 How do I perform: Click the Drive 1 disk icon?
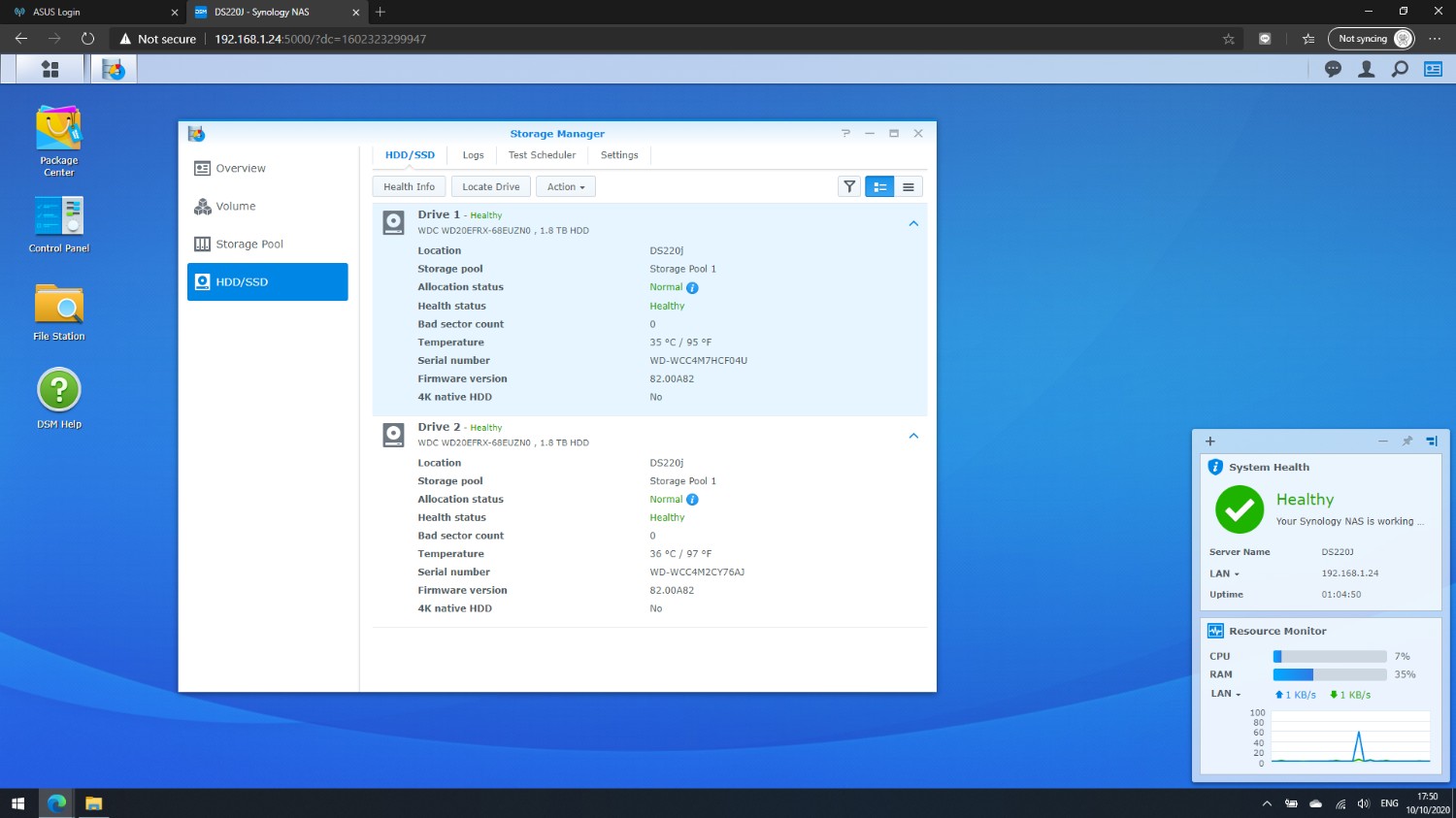point(393,222)
